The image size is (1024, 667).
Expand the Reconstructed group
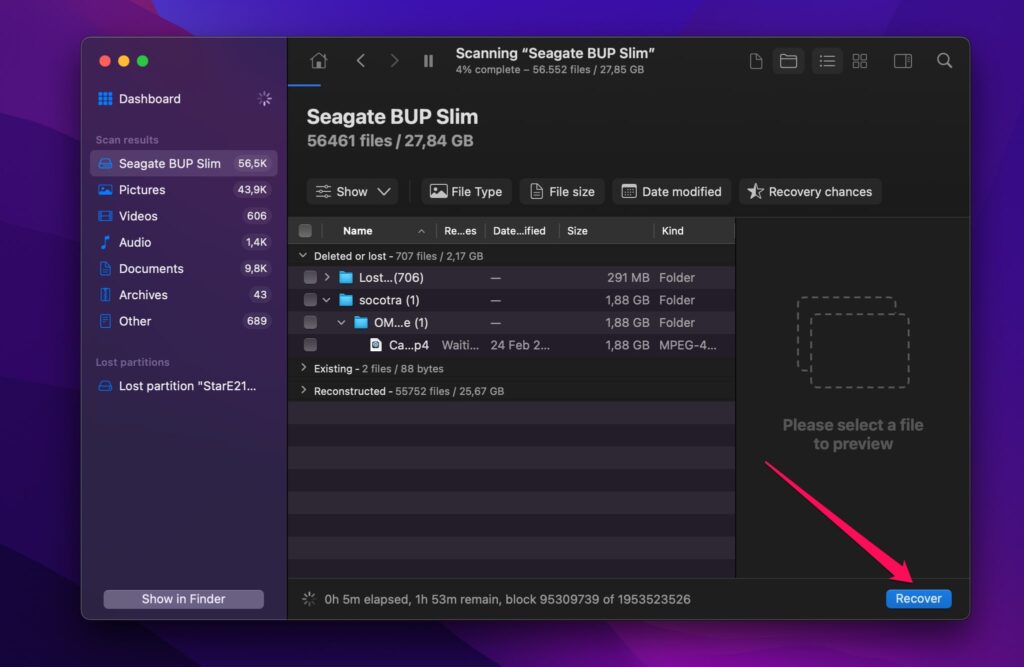pos(303,391)
